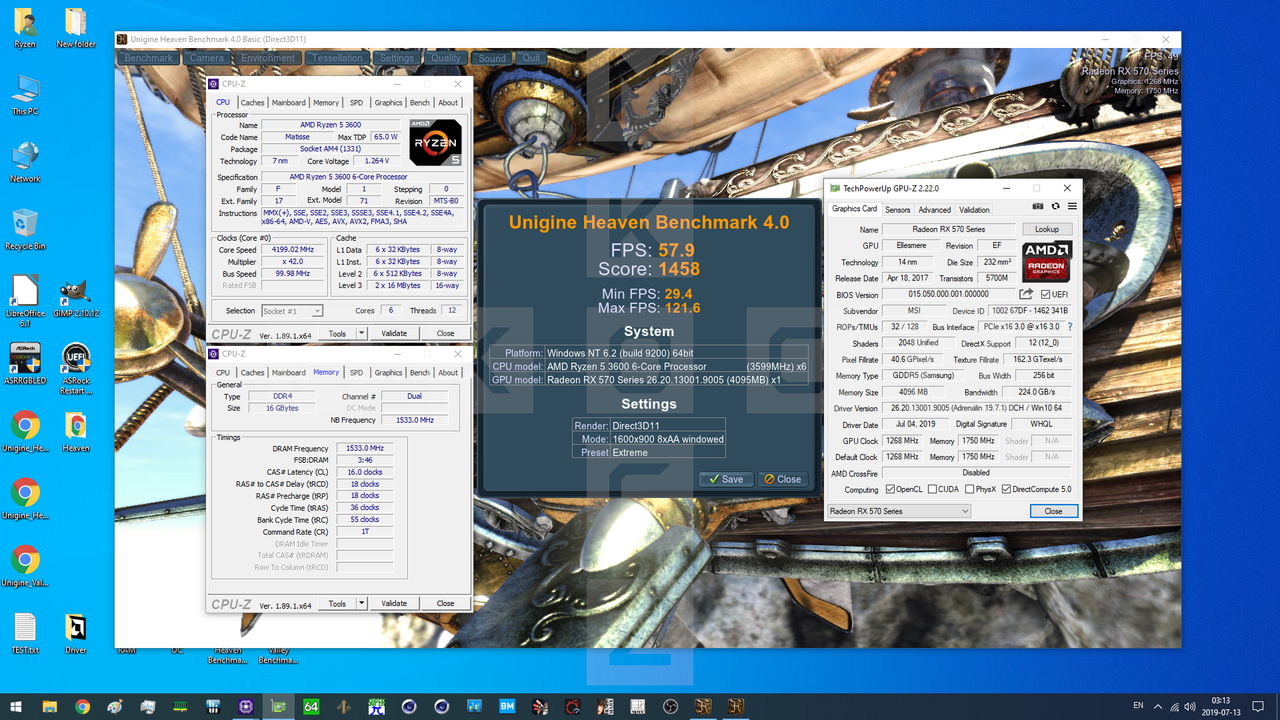Open Google Chrome from the taskbar
This screenshot has width=1280, height=720.
82,706
